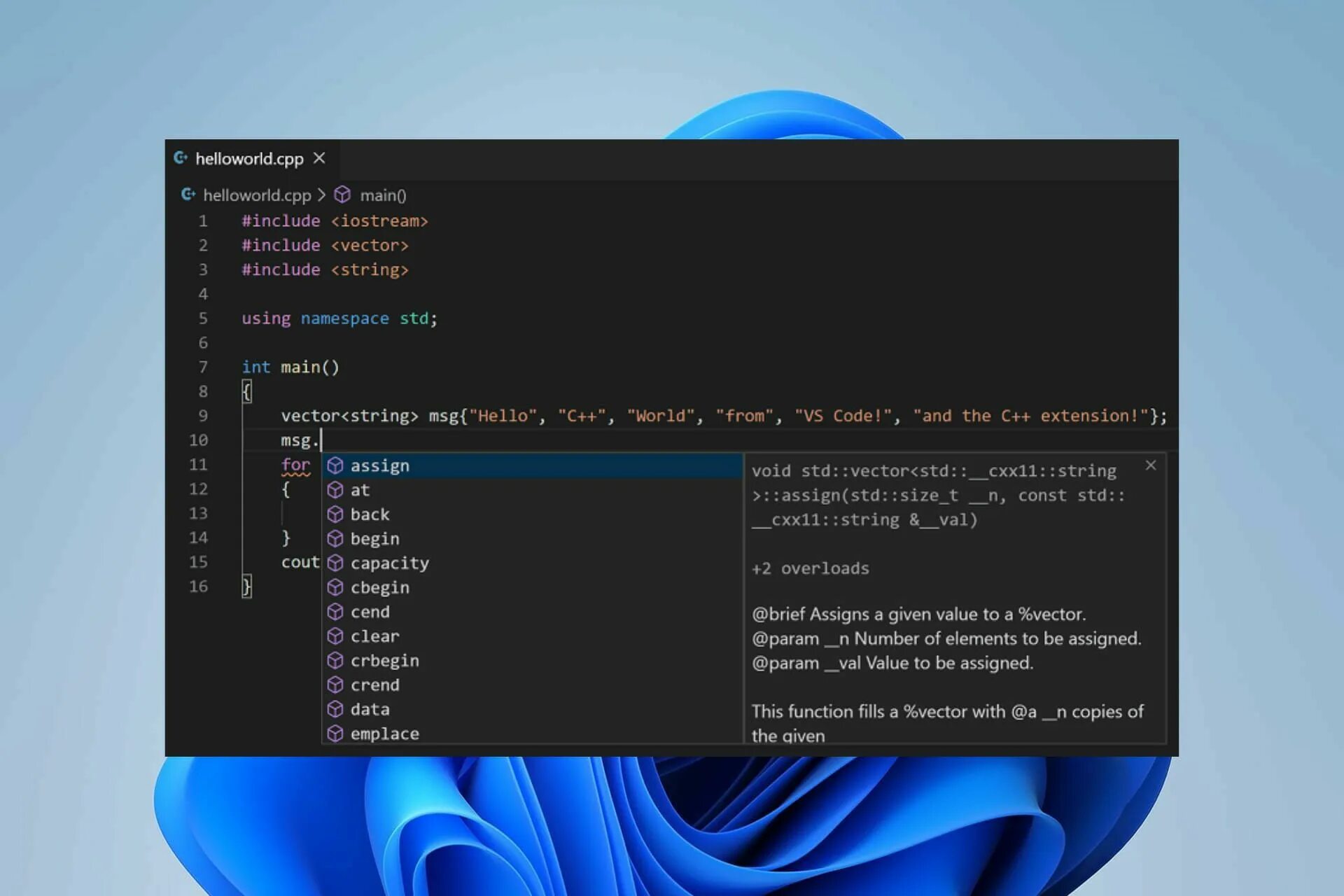Screen dimensions: 1344x896
Task: Click line number 9 in the gutter
Action: [203, 416]
